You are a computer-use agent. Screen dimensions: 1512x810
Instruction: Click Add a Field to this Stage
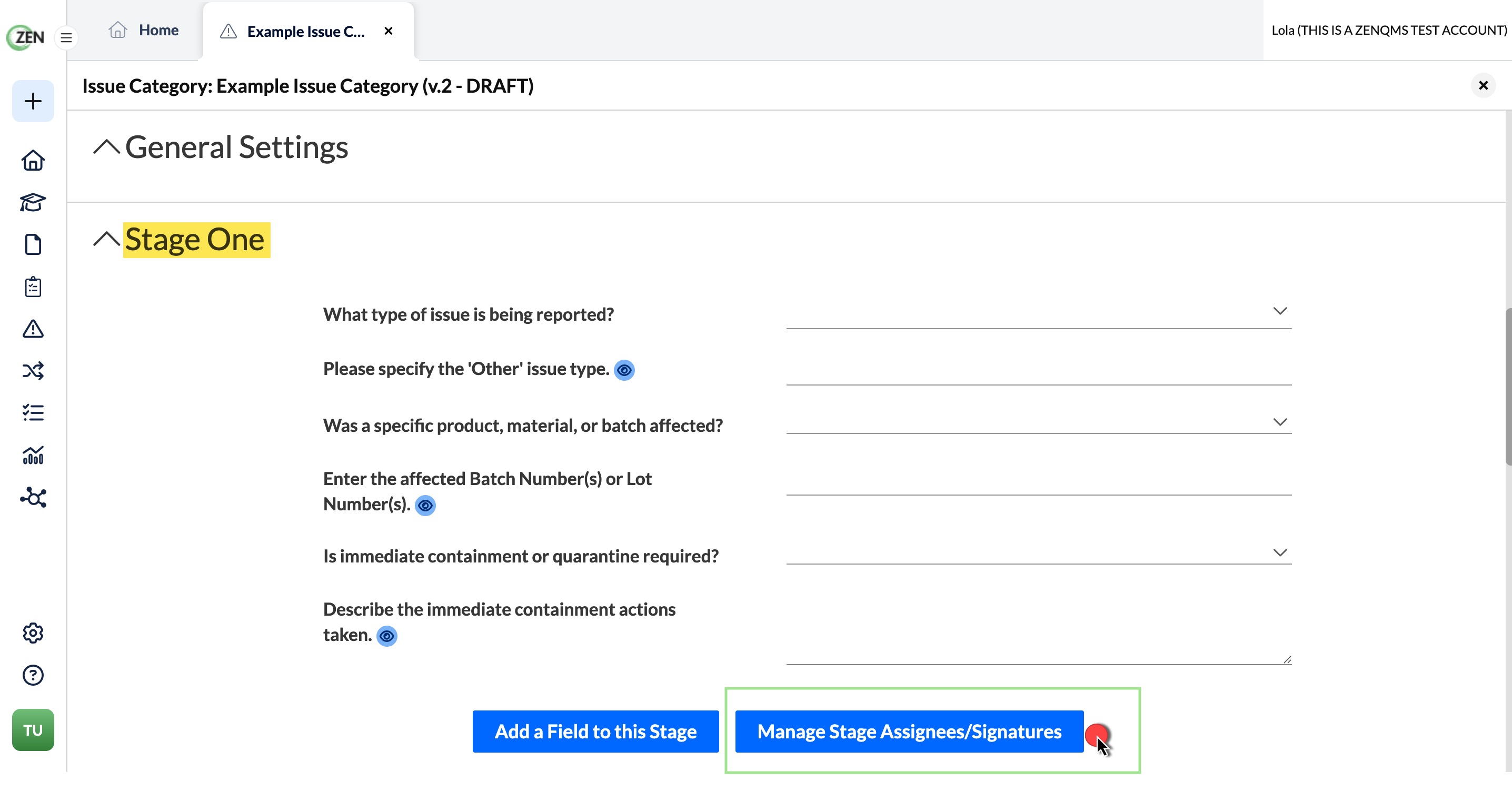595,732
